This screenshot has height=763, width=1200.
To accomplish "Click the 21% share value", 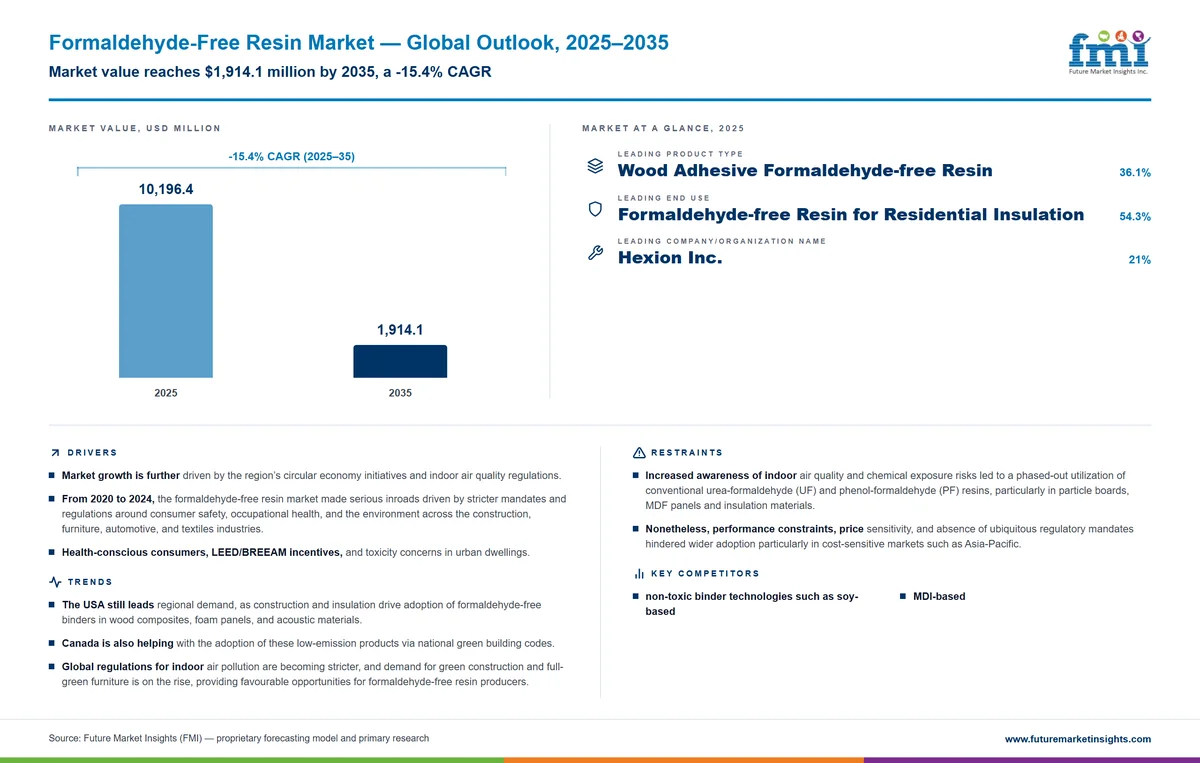I will click(x=1139, y=260).
